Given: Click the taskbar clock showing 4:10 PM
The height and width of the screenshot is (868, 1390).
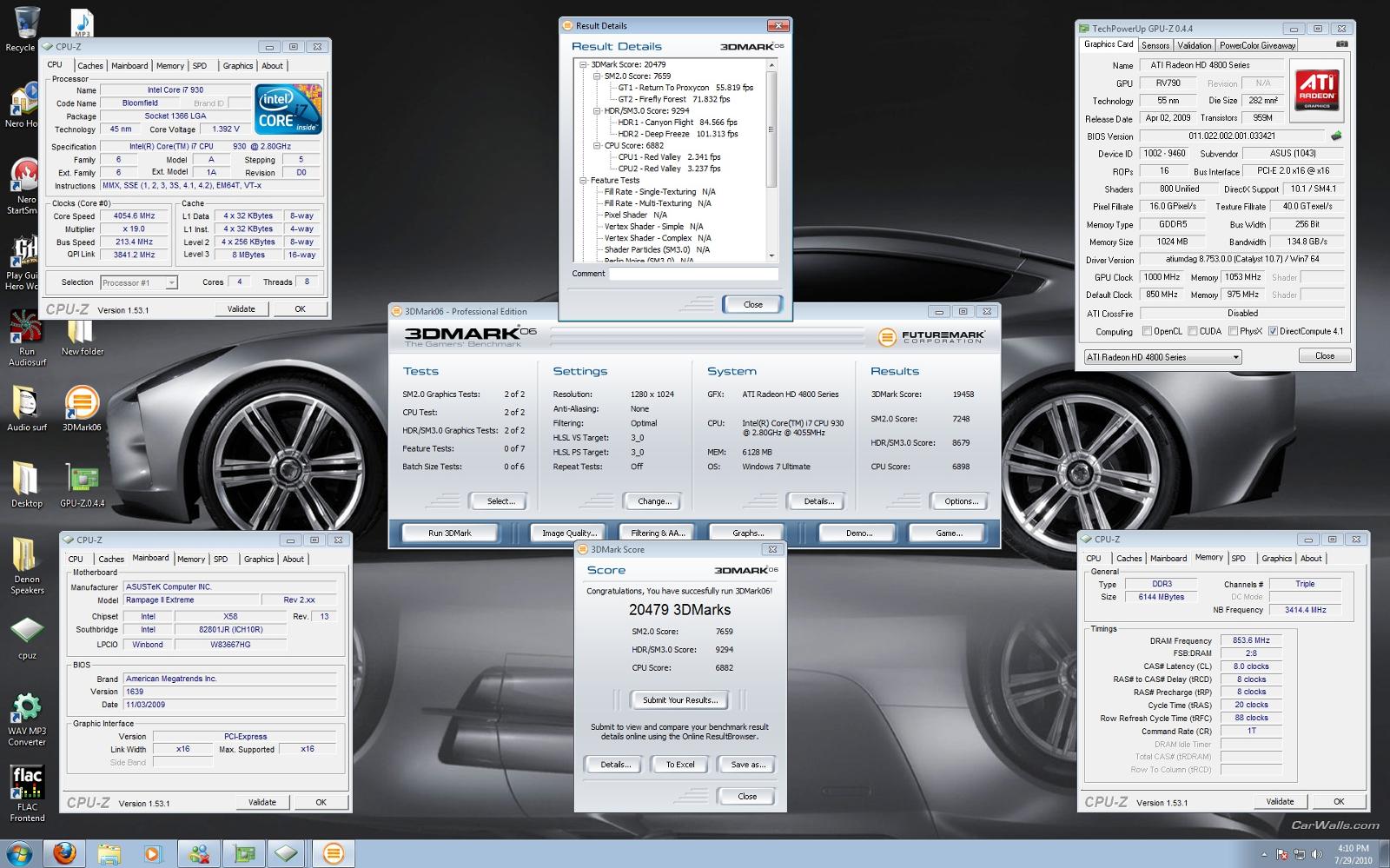Looking at the screenshot, I should point(1353,854).
